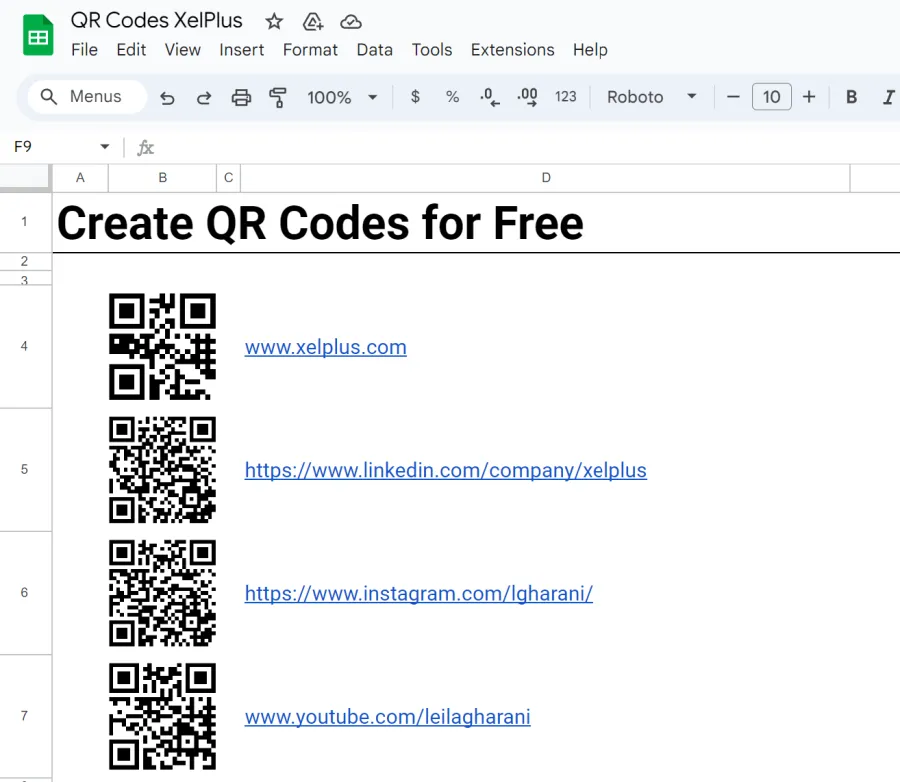The width and height of the screenshot is (900, 782).
Task: Increase font size with plus button
Action: [x=809, y=97]
